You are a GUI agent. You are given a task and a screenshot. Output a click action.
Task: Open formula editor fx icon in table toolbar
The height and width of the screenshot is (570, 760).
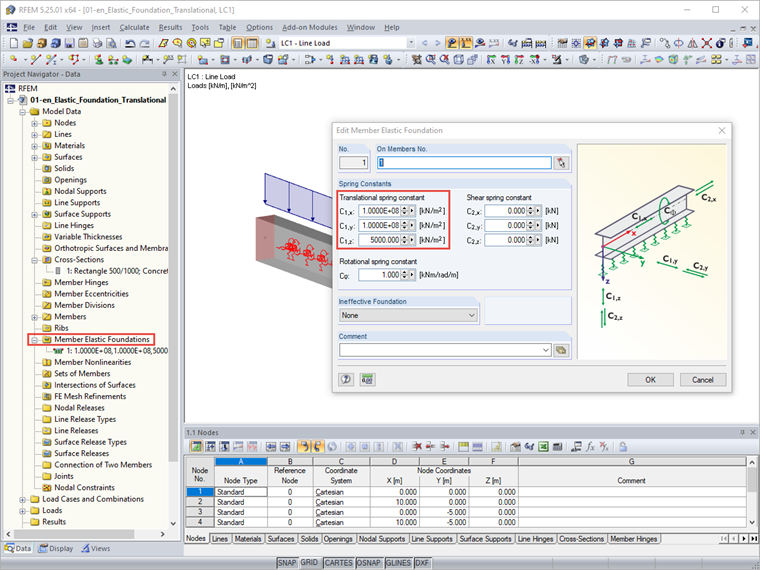click(x=590, y=446)
